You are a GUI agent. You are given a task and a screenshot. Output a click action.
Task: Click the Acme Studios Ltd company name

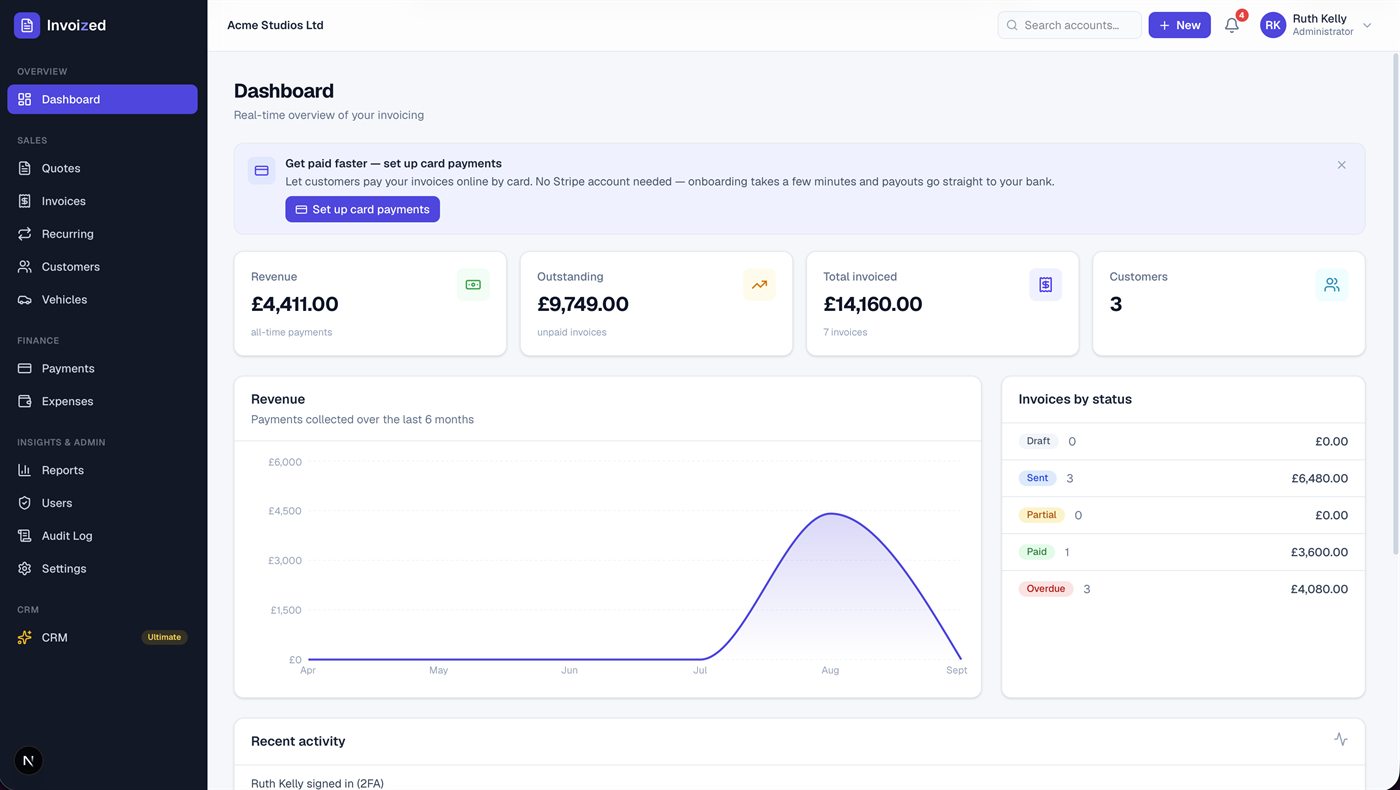tap(275, 25)
